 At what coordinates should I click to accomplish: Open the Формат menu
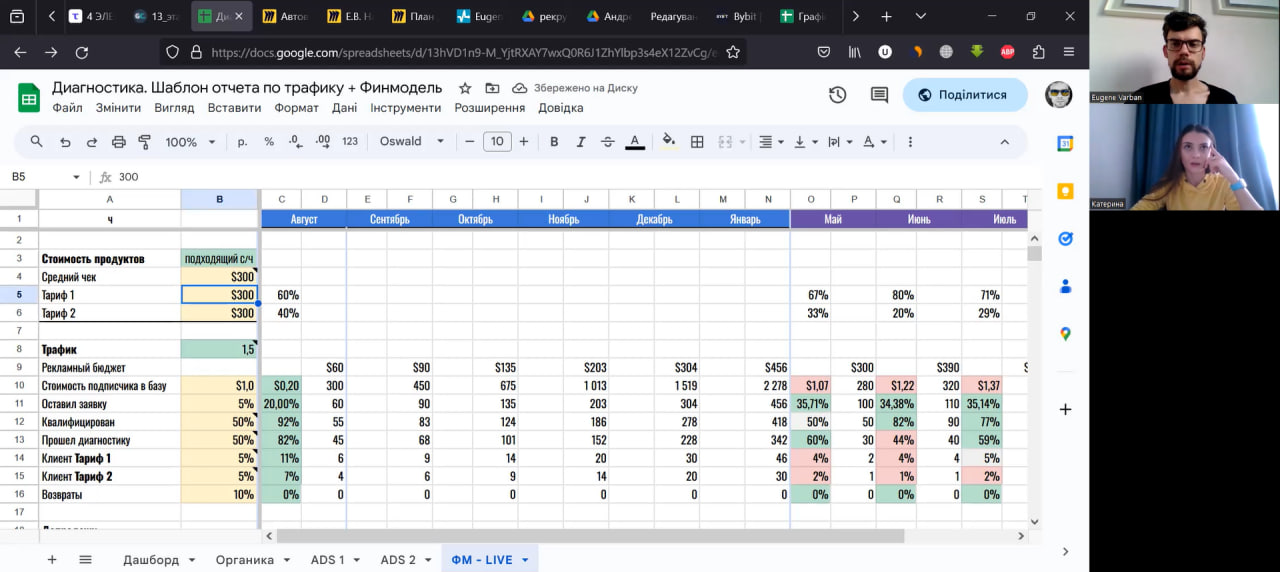pos(296,108)
